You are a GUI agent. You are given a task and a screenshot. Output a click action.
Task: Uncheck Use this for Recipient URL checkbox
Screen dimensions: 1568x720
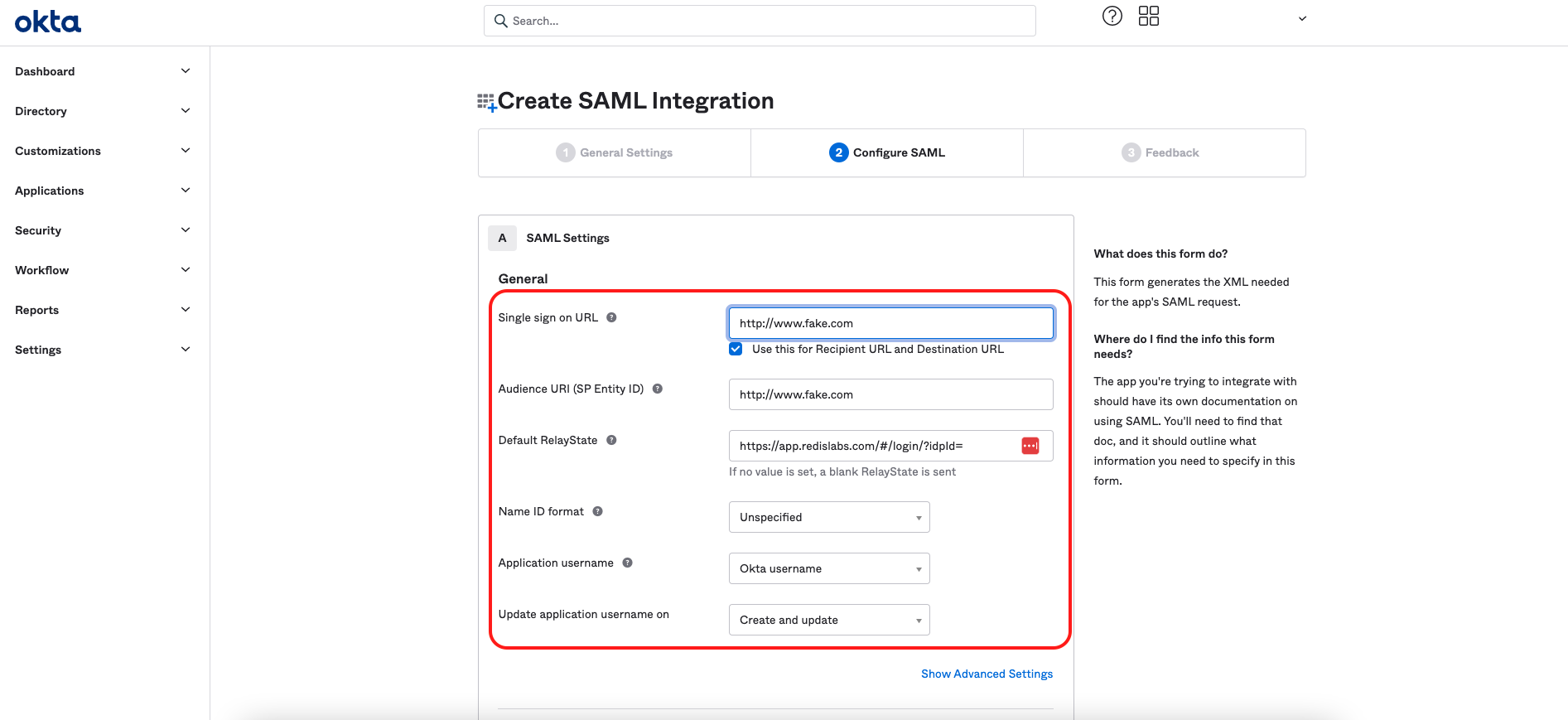[x=736, y=349]
